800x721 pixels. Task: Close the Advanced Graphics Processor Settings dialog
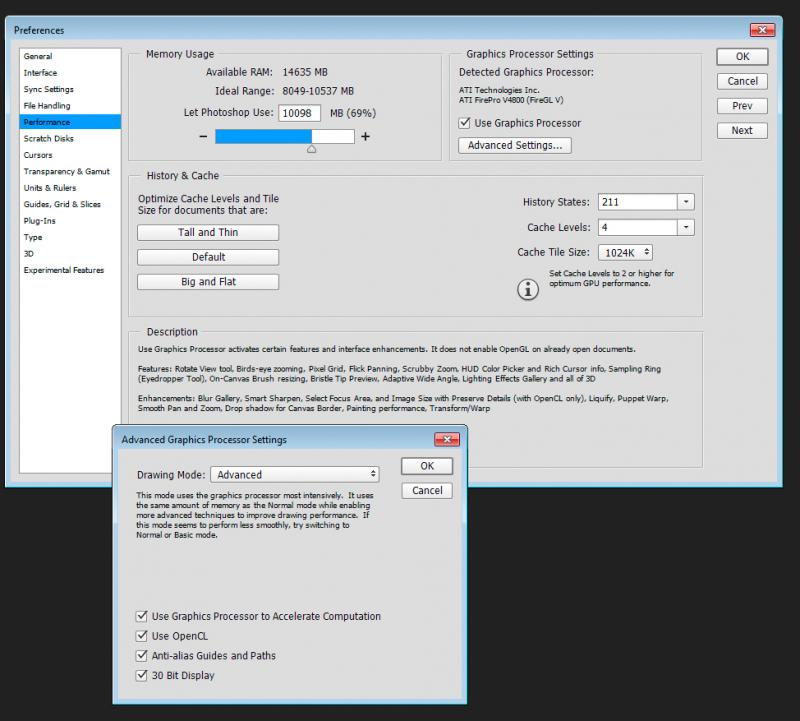447,439
